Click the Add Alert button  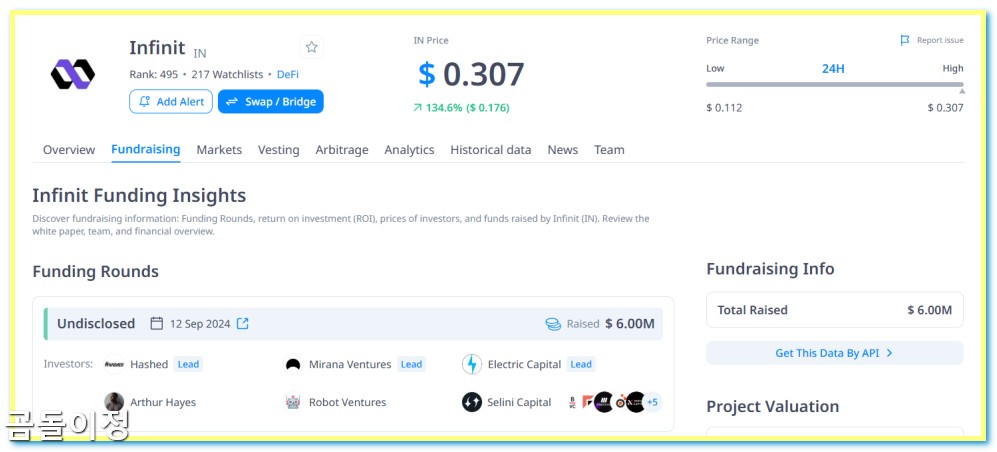[x=171, y=102]
